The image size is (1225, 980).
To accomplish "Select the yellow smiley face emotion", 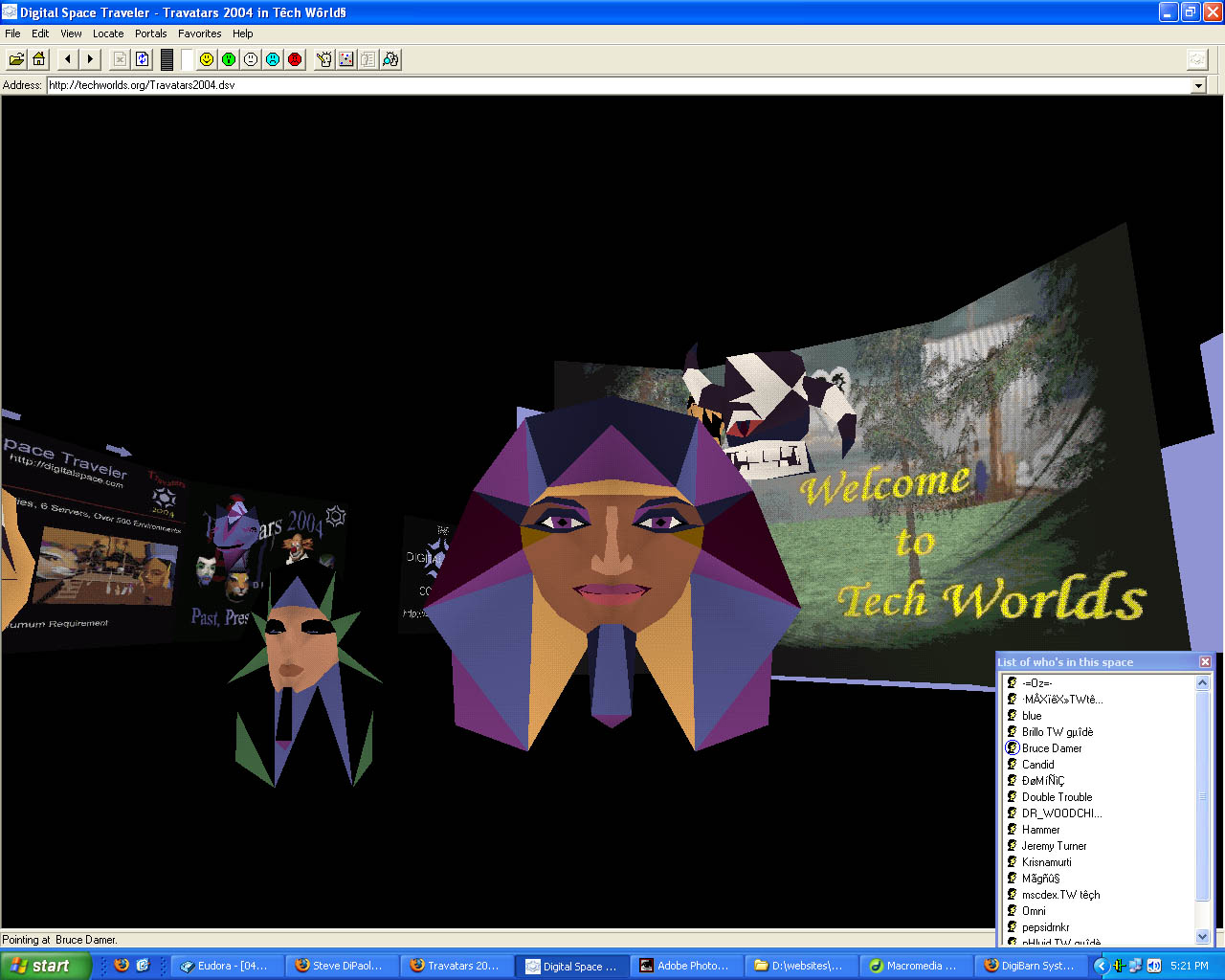I will click(207, 59).
